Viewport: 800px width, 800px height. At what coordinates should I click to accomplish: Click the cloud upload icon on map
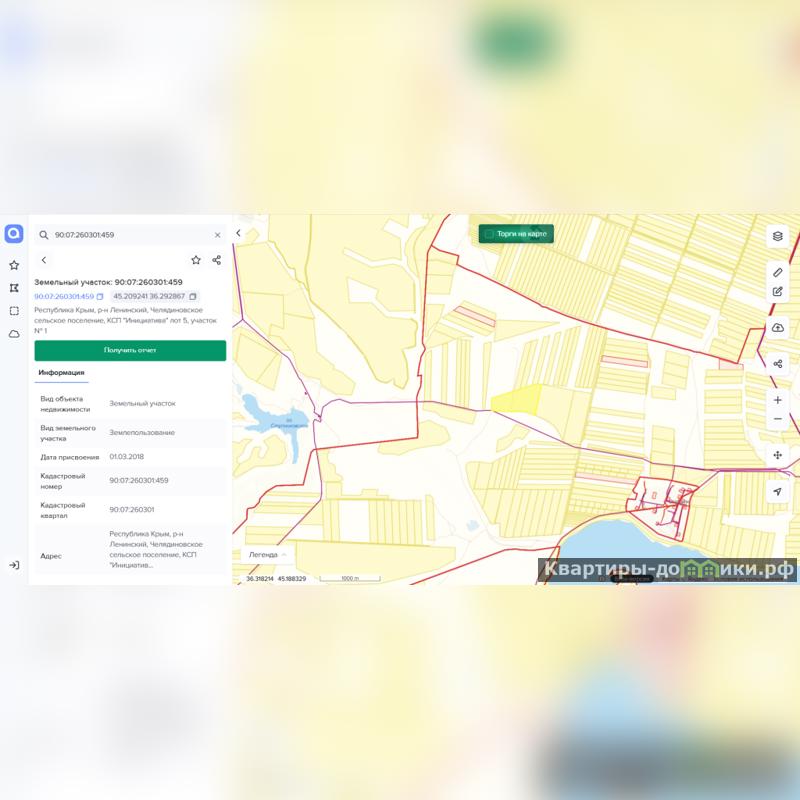(777, 328)
